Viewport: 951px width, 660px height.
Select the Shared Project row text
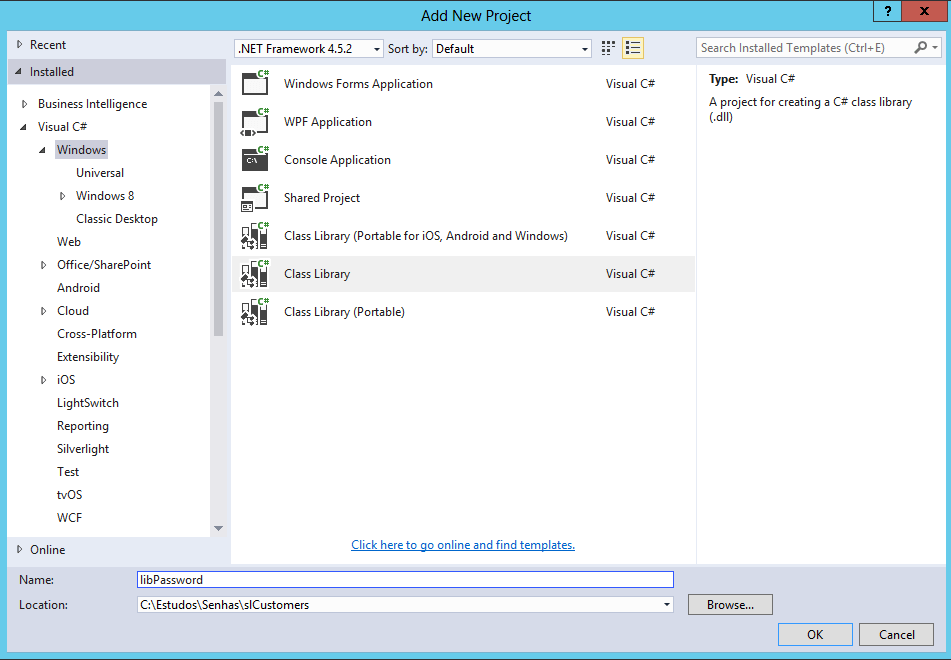click(322, 198)
